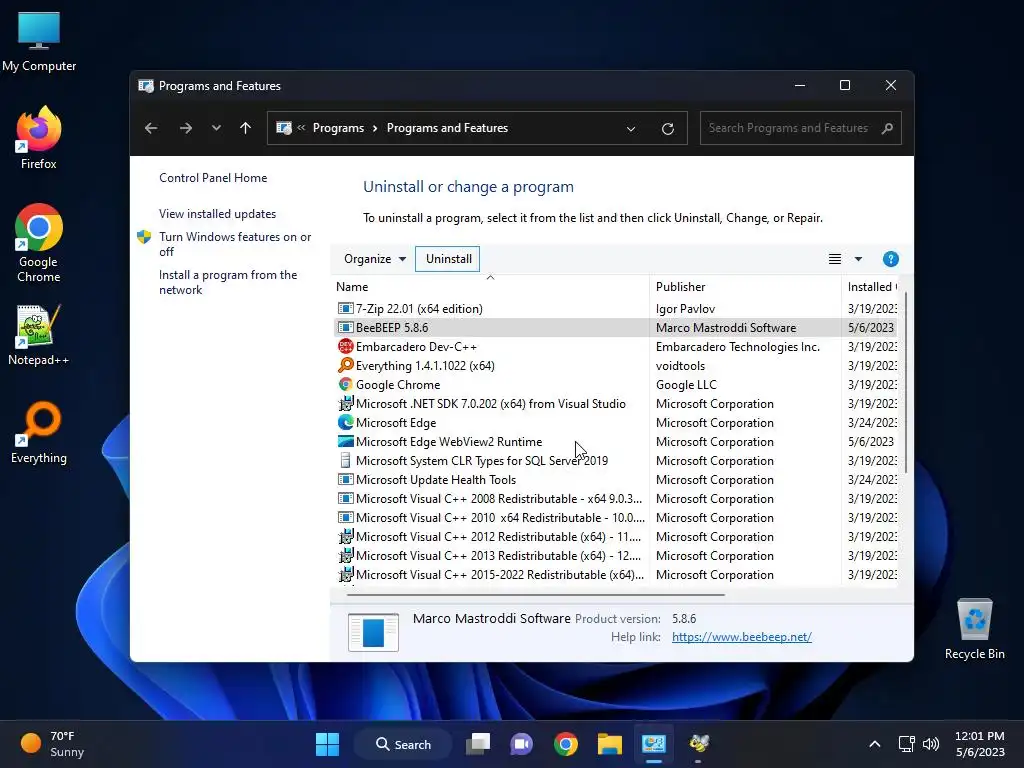Click Programs in the breadcrumb path
This screenshot has width=1024, height=768.
pyautogui.click(x=338, y=128)
